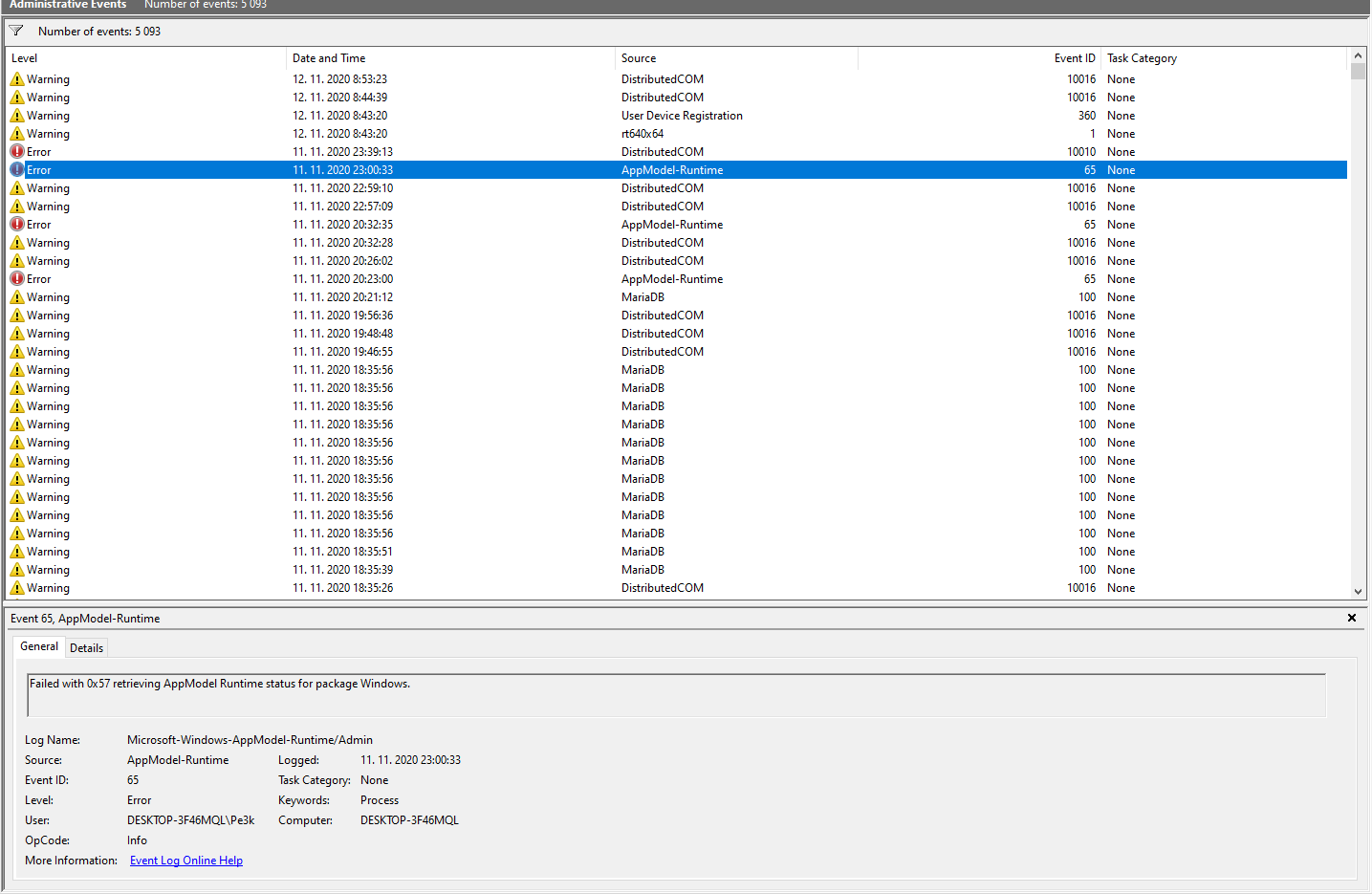
Task: Click the event list scroll down arrow
Action: [1358, 592]
